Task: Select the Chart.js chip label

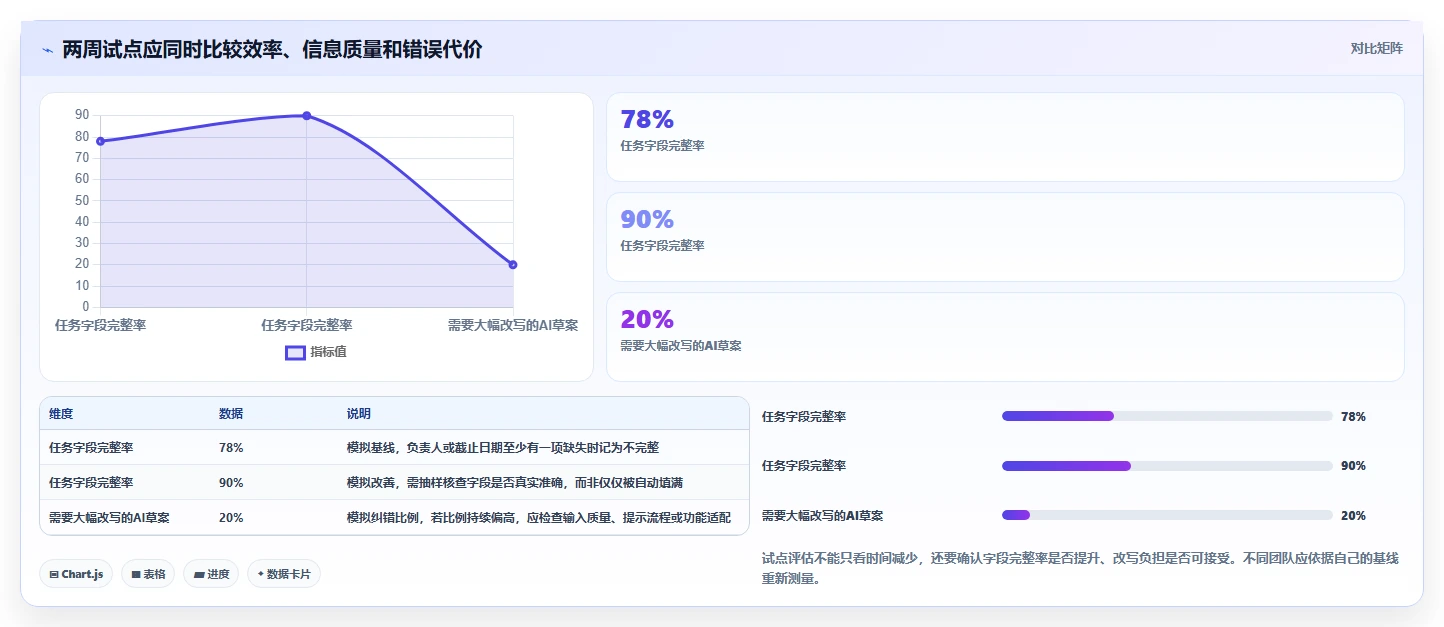Action: (83, 574)
